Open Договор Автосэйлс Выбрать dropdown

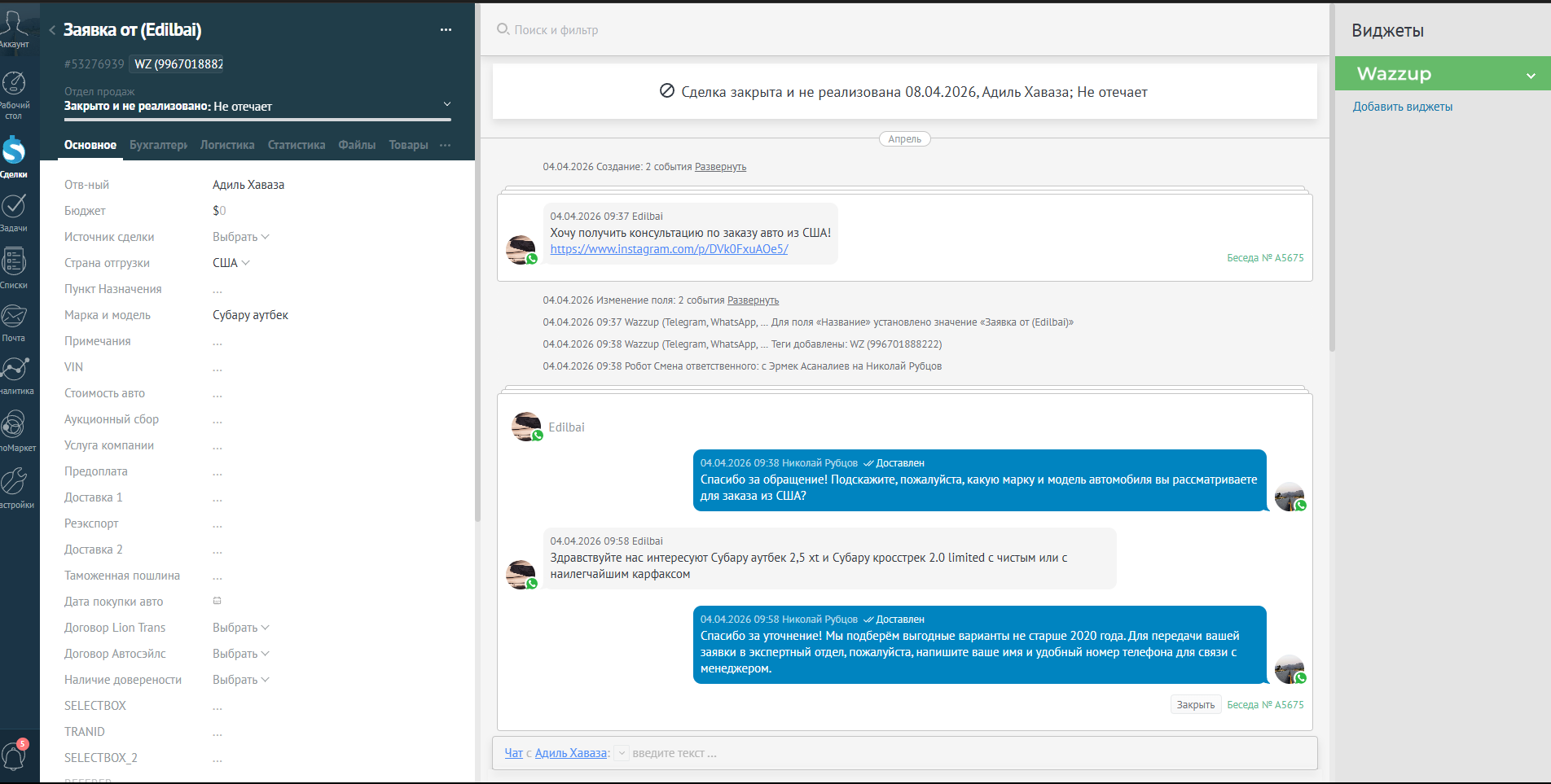[240, 654]
